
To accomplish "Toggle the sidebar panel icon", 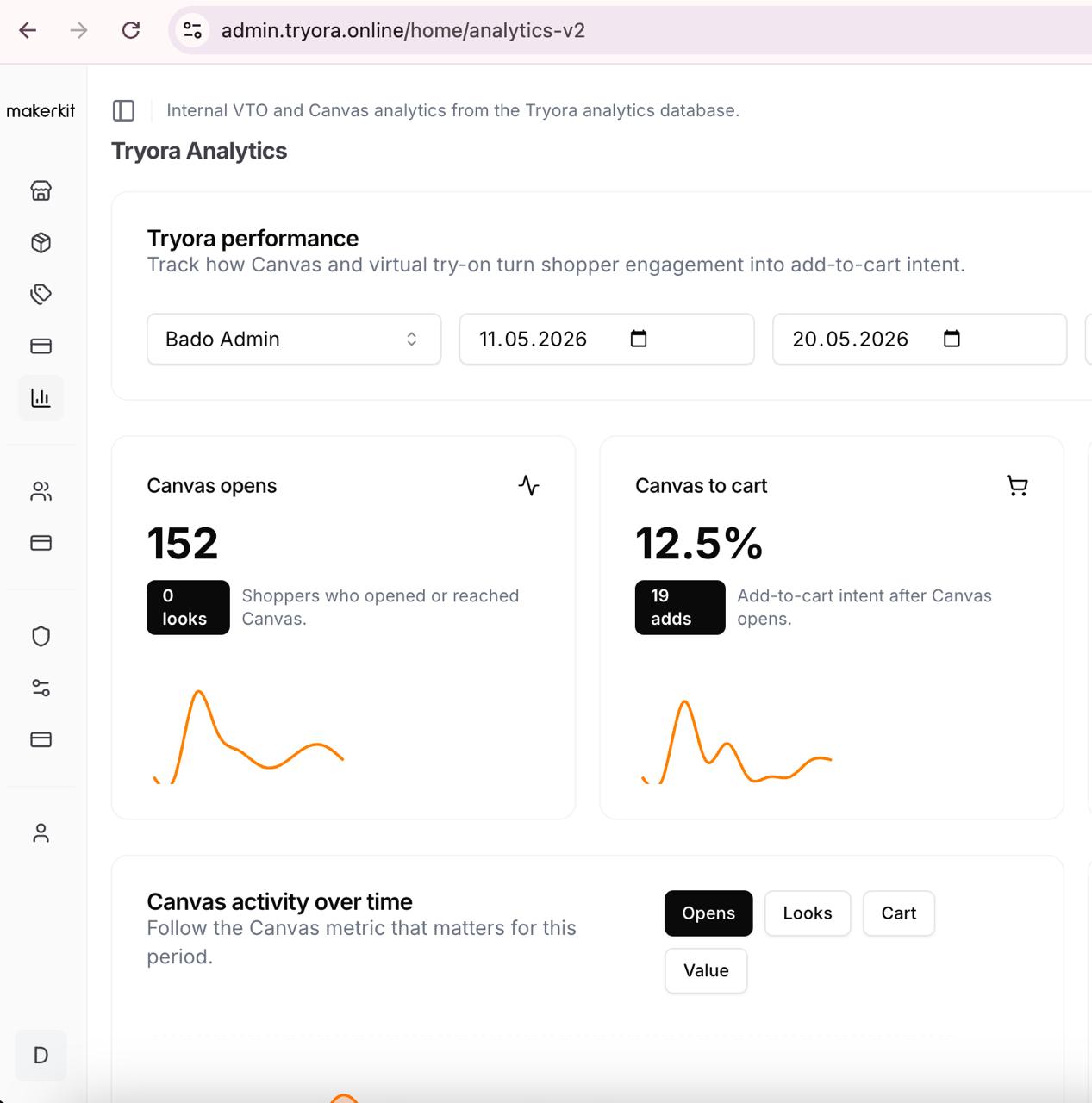I will click(x=123, y=110).
